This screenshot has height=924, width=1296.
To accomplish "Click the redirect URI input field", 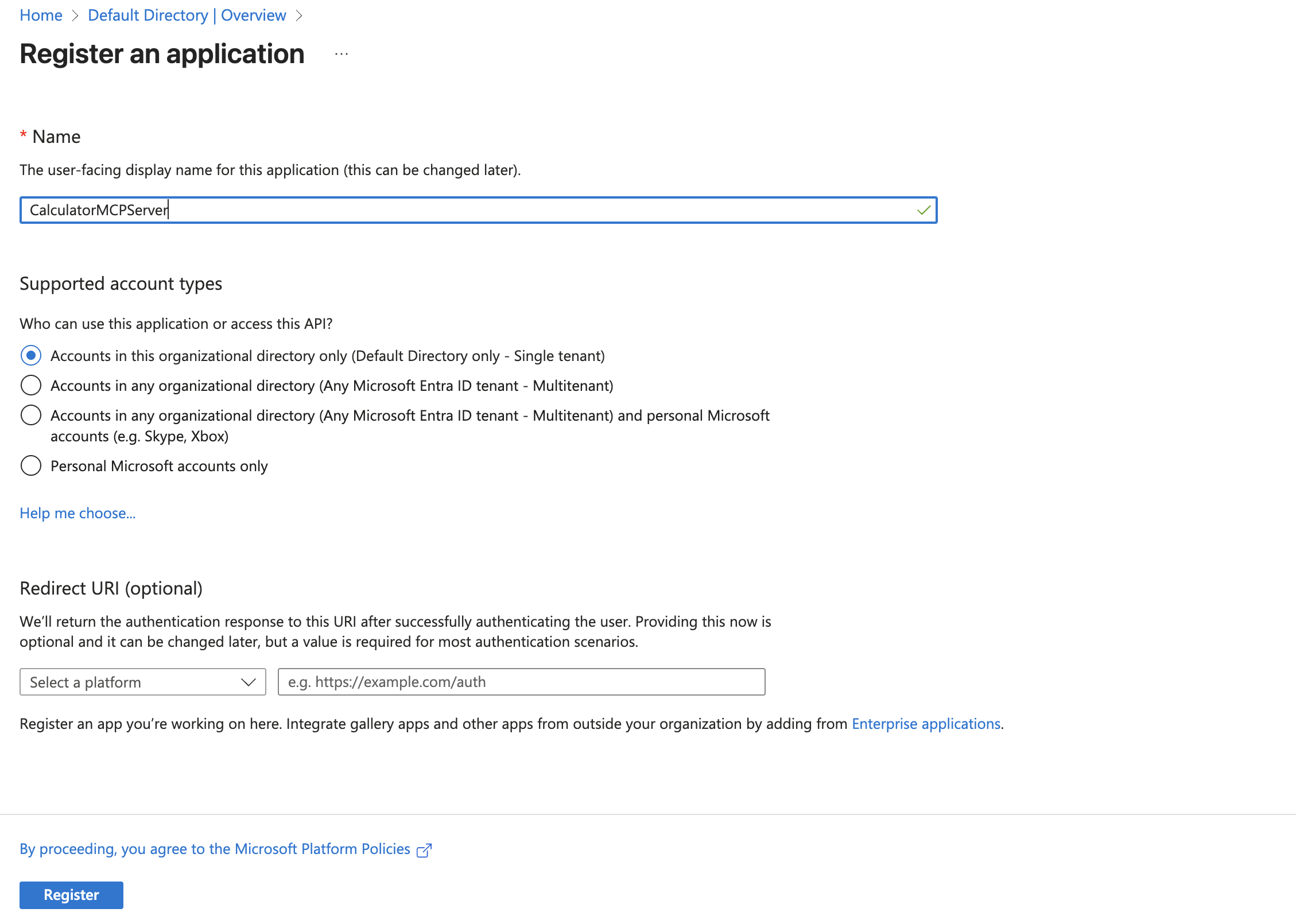I will tap(521, 682).
